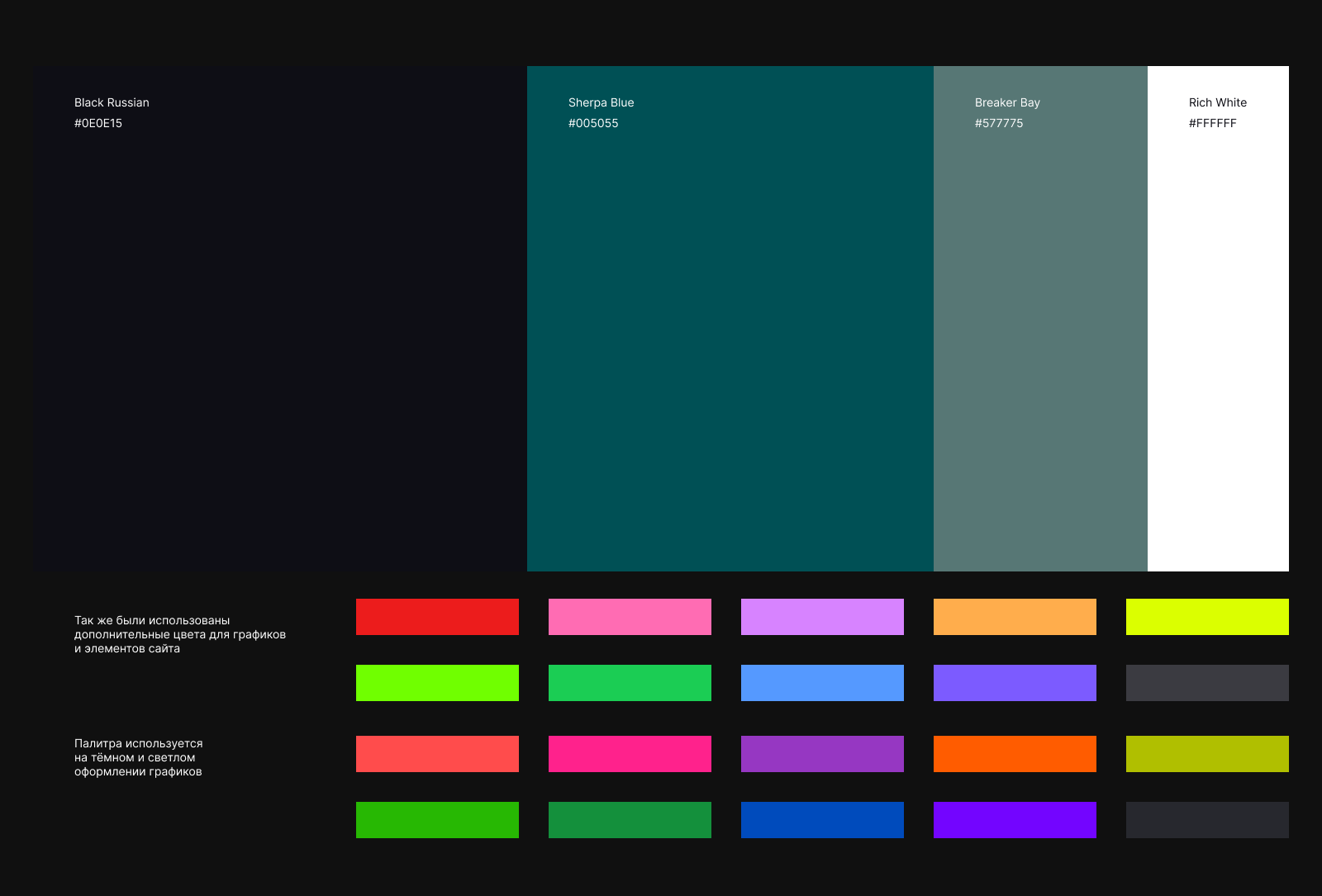Click the #0E0E15 hex code text
This screenshot has width=1322, height=896.
click(x=98, y=123)
